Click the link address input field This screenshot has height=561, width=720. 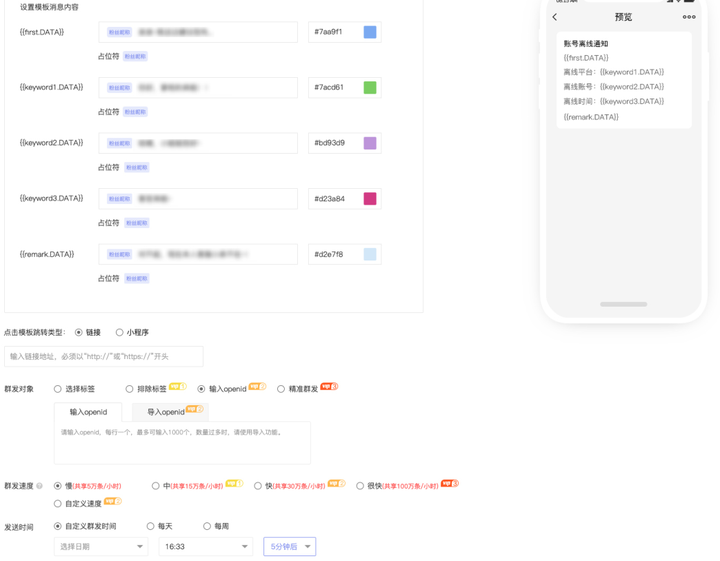[104, 356]
